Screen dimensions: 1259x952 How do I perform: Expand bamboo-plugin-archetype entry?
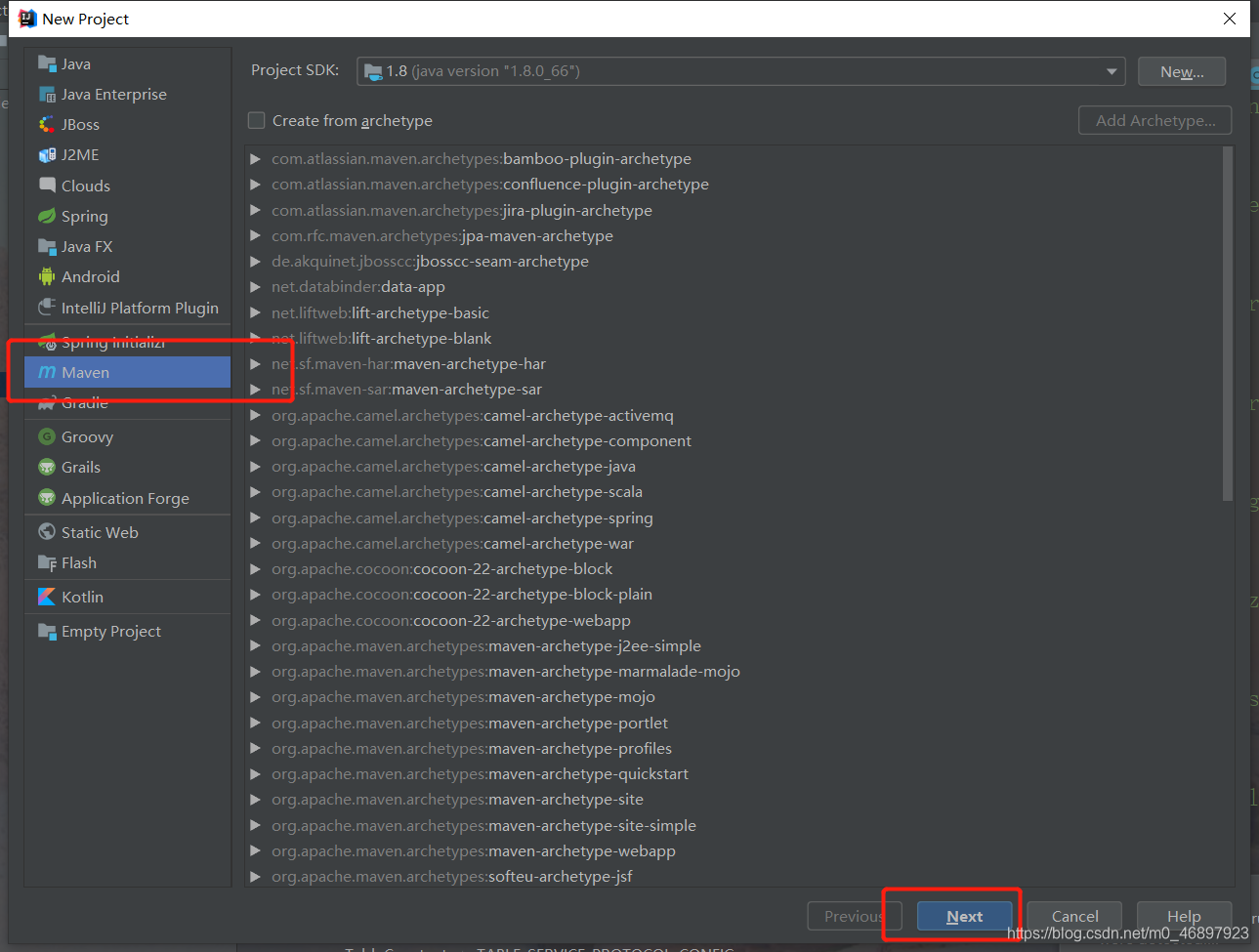tap(255, 158)
